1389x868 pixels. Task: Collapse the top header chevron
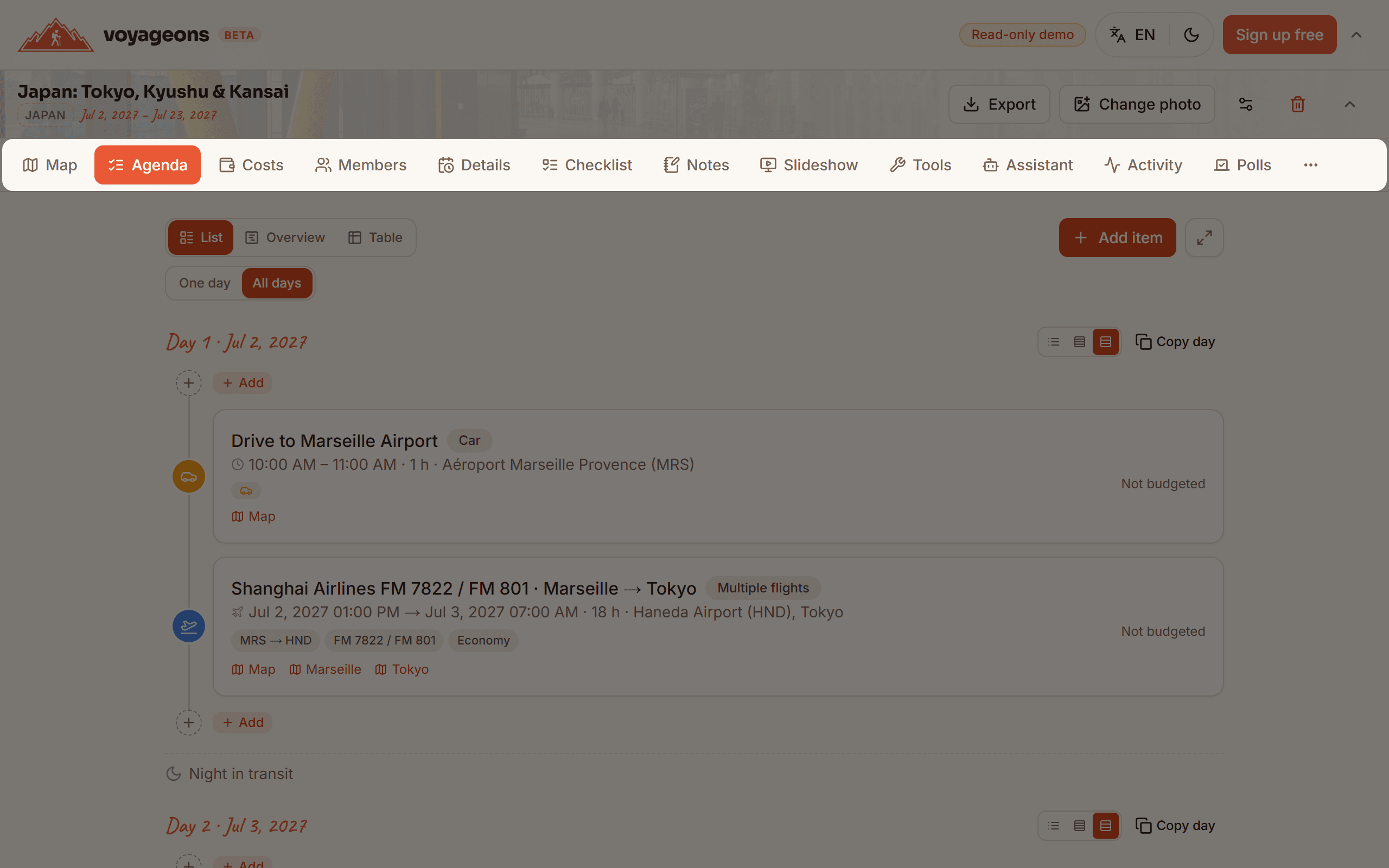1356,35
